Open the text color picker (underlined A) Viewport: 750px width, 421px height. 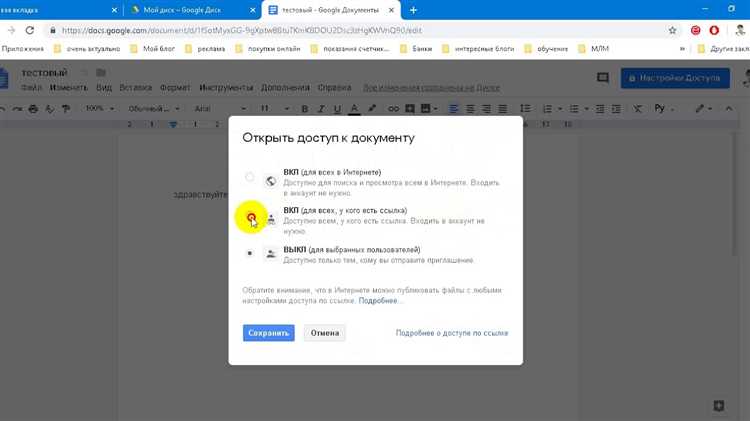(353, 108)
